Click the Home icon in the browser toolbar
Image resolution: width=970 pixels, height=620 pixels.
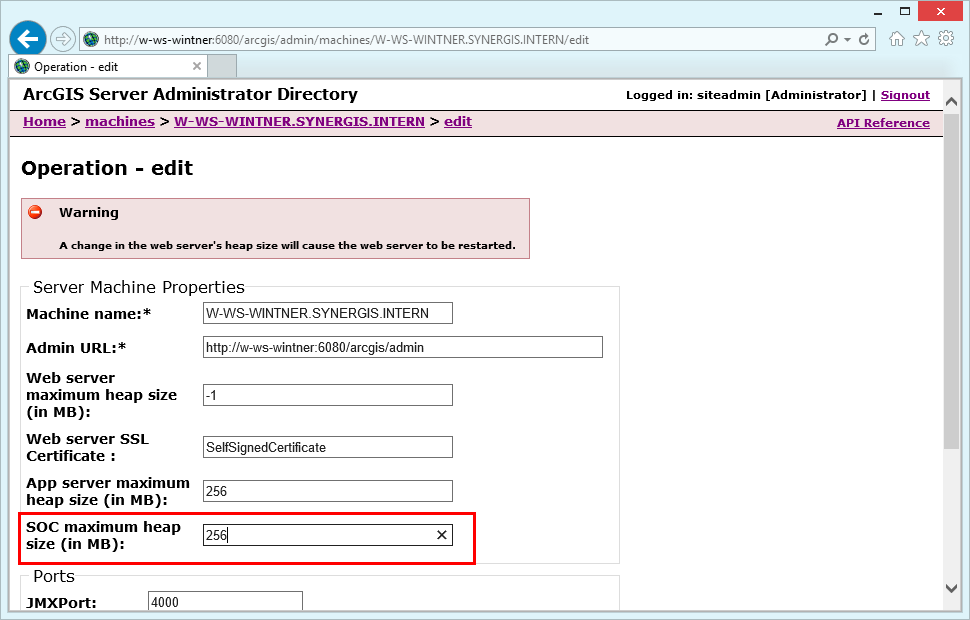point(897,37)
